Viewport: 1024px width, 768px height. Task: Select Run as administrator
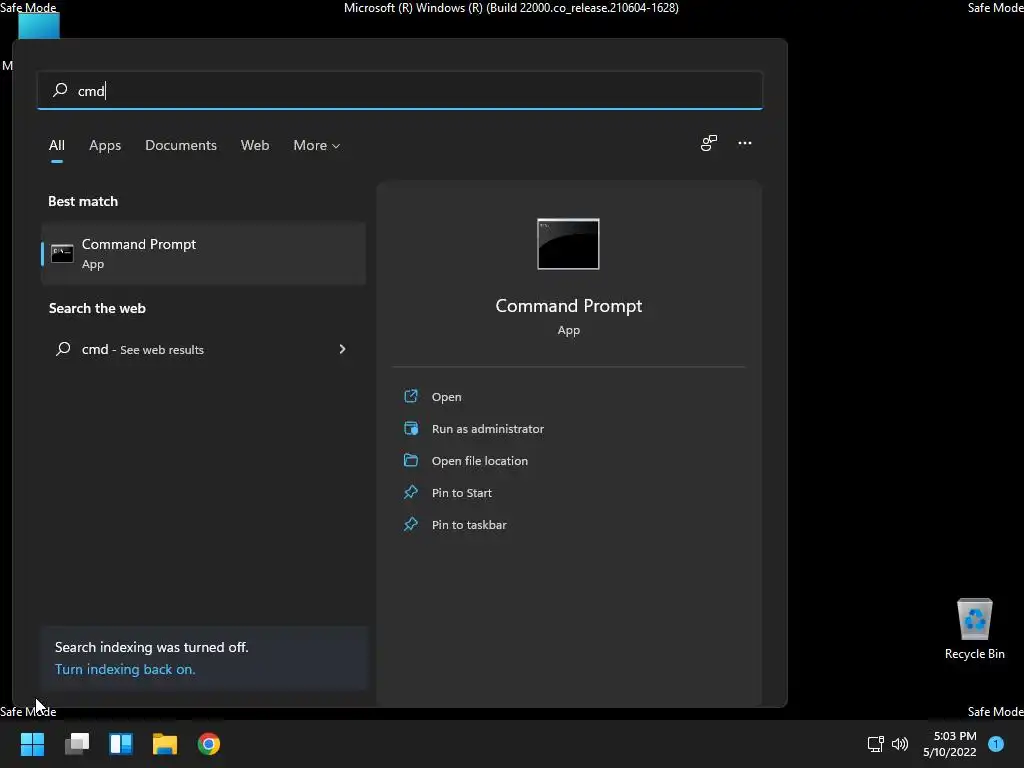(488, 428)
